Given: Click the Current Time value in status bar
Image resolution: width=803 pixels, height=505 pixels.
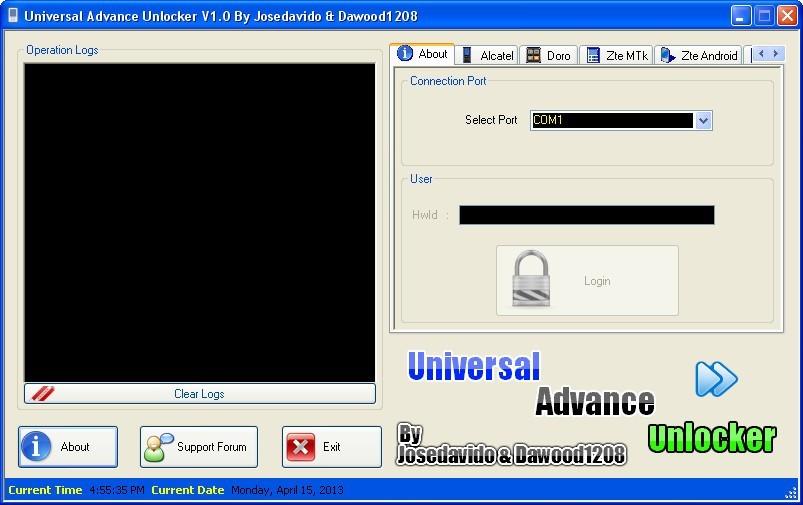Looking at the screenshot, I should click(x=117, y=490).
